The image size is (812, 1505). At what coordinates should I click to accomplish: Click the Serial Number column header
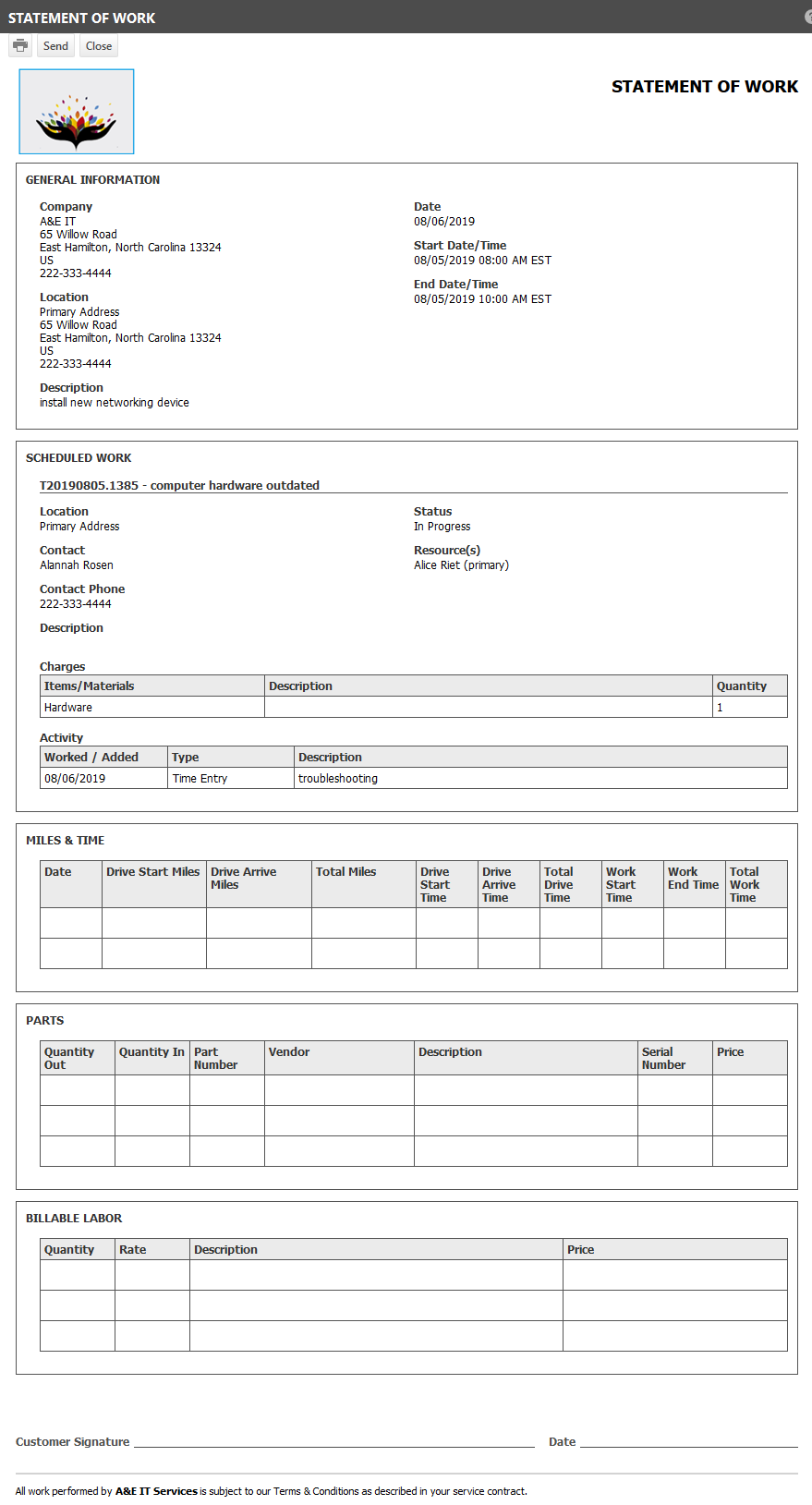[674, 1059]
